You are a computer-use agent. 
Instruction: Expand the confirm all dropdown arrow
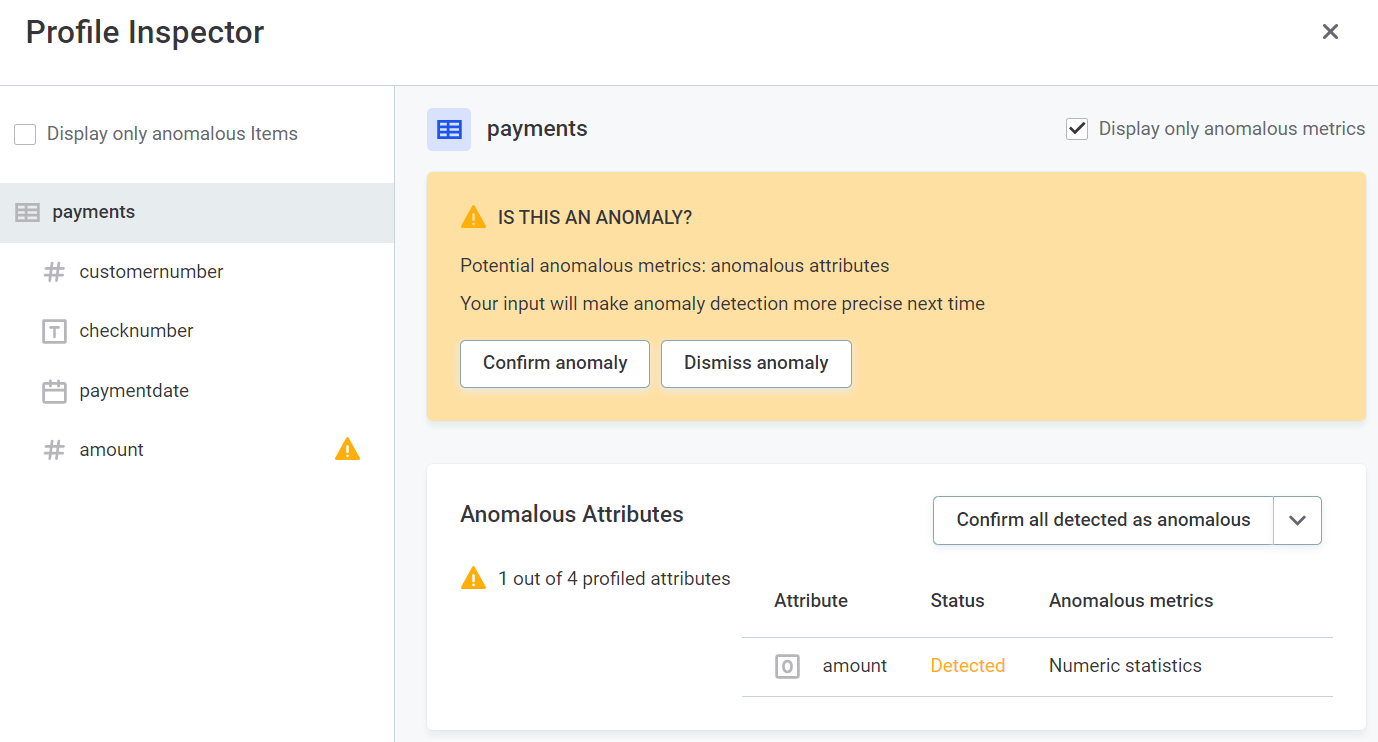coord(1297,520)
